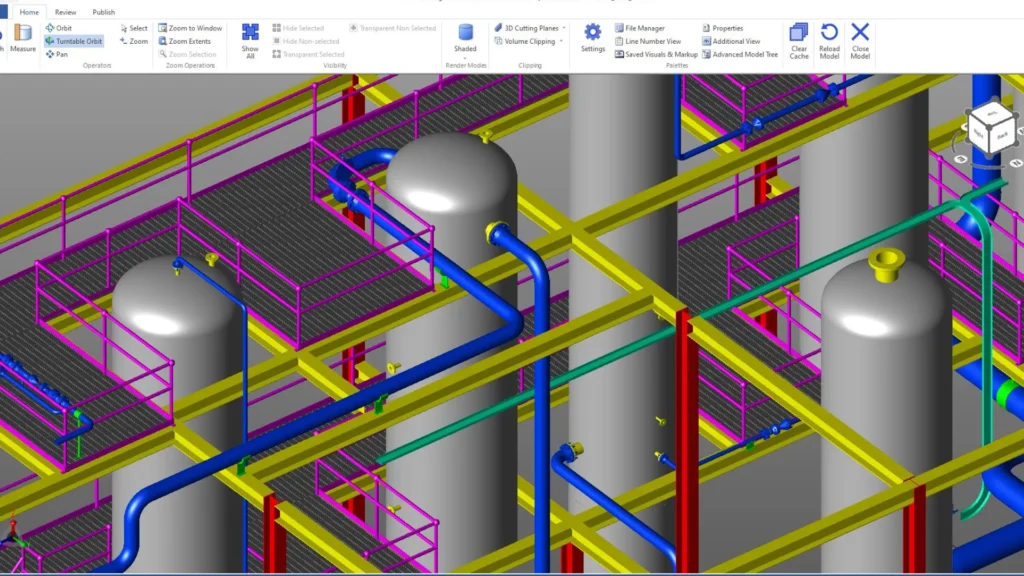The image size is (1024, 576).
Task: Click Zoom Extents
Action: (x=189, y=41)
